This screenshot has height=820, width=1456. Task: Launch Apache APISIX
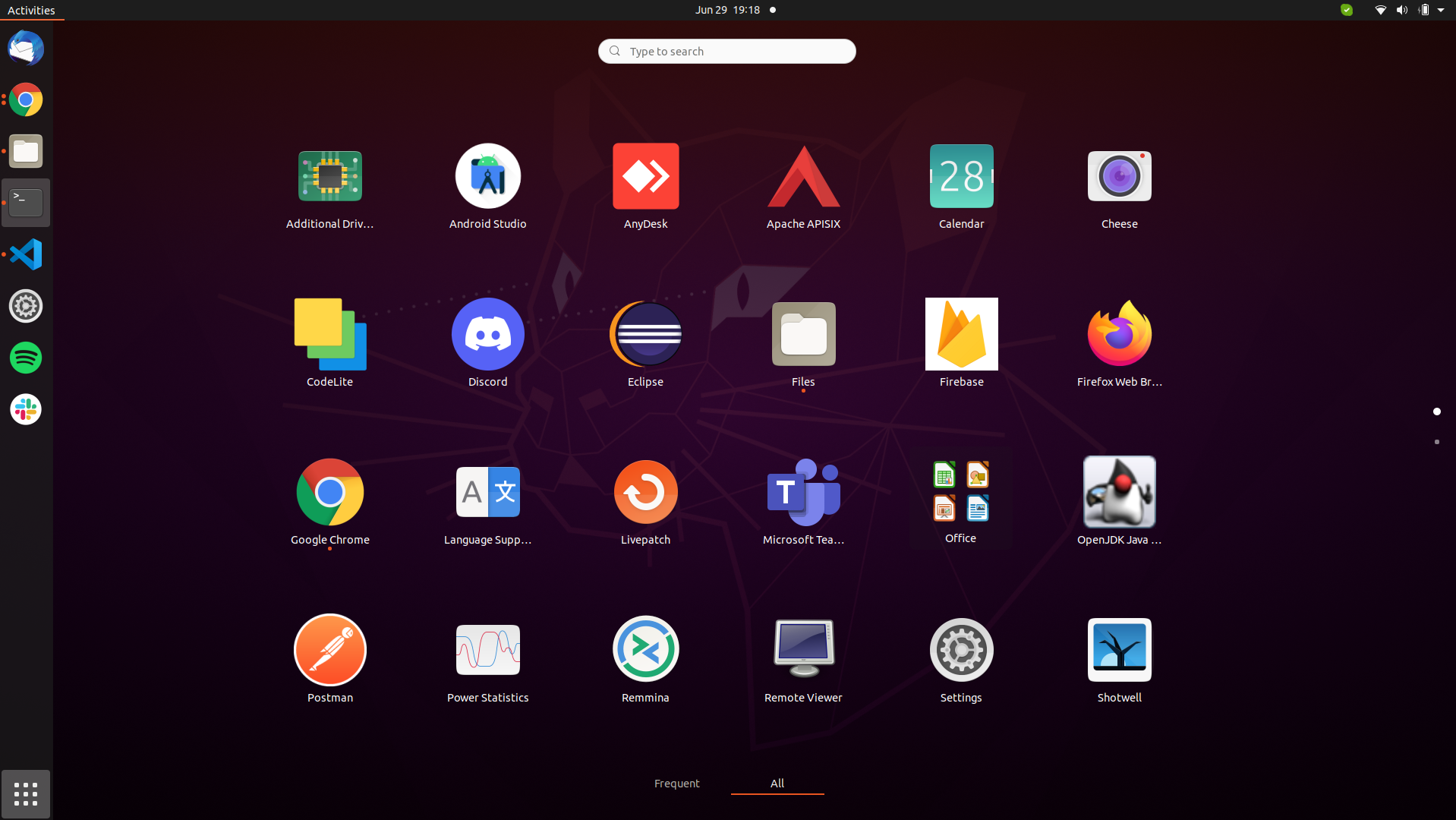[x=803, y=188]
